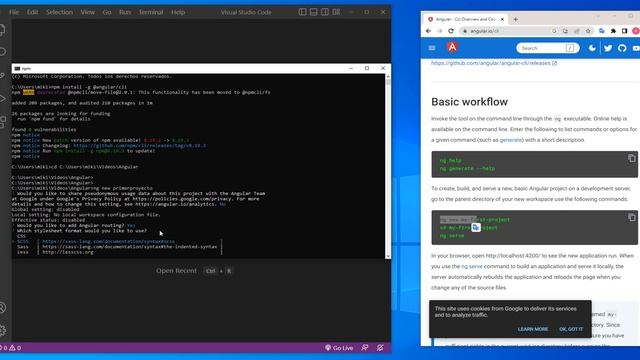The width and height of the screenshot is (640, 360).
Task: Copy the ng help code block
Action: coord(632,158)
